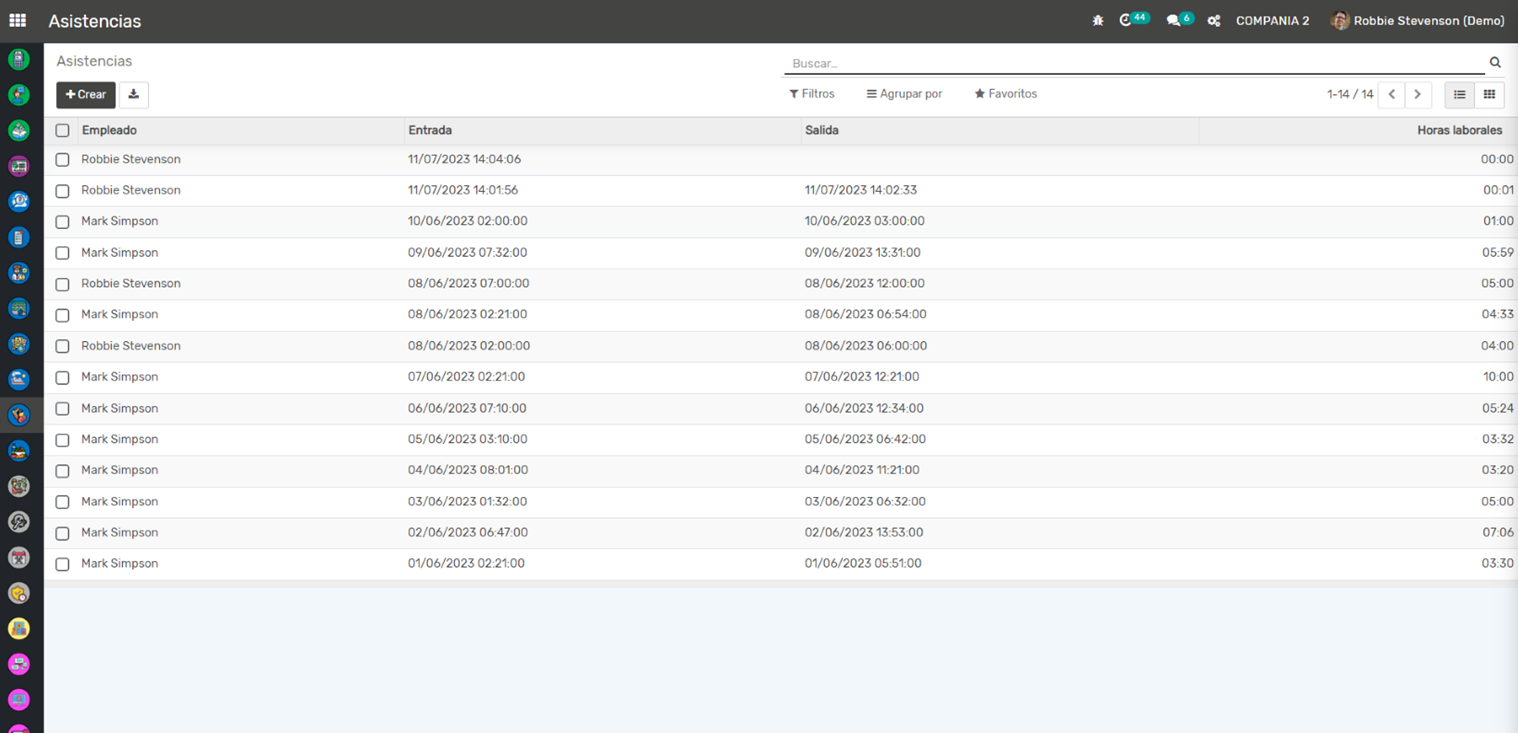Open the apps grid menu icon
This screenshot has width=1518, height=733.
click(x=18, y=20)
